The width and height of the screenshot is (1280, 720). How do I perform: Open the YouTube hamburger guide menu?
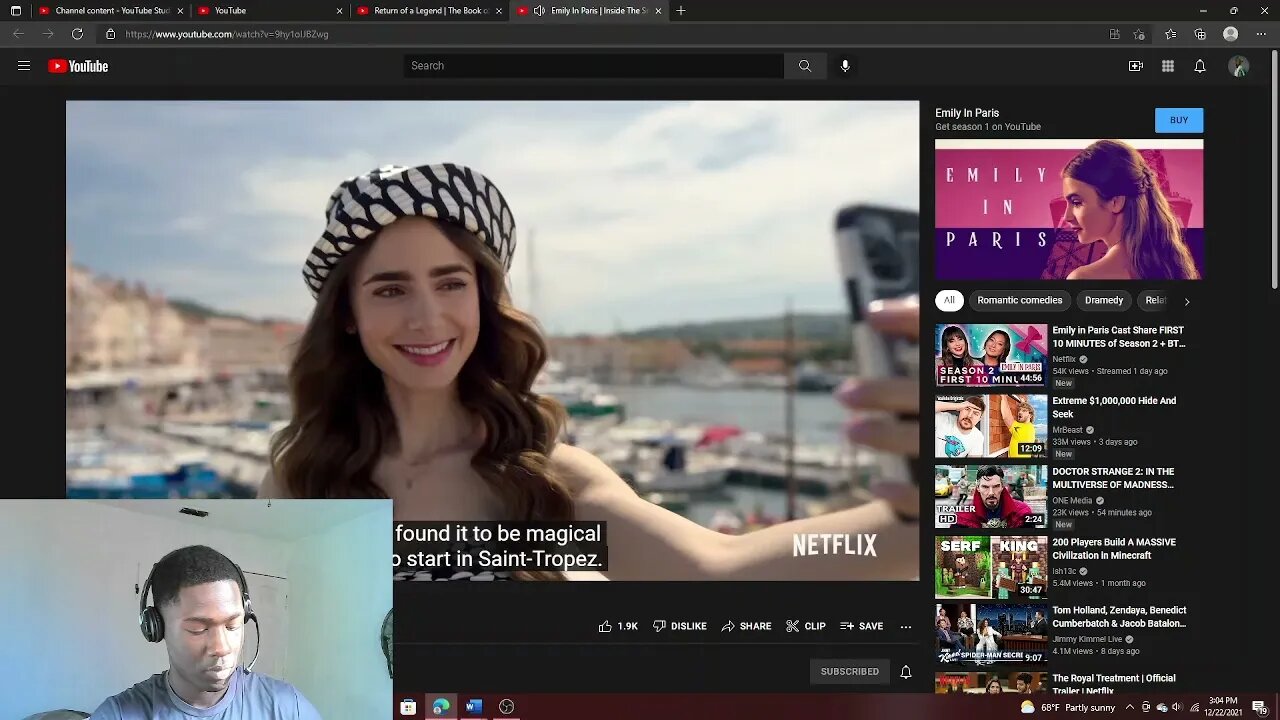click(x=24, y=66)
